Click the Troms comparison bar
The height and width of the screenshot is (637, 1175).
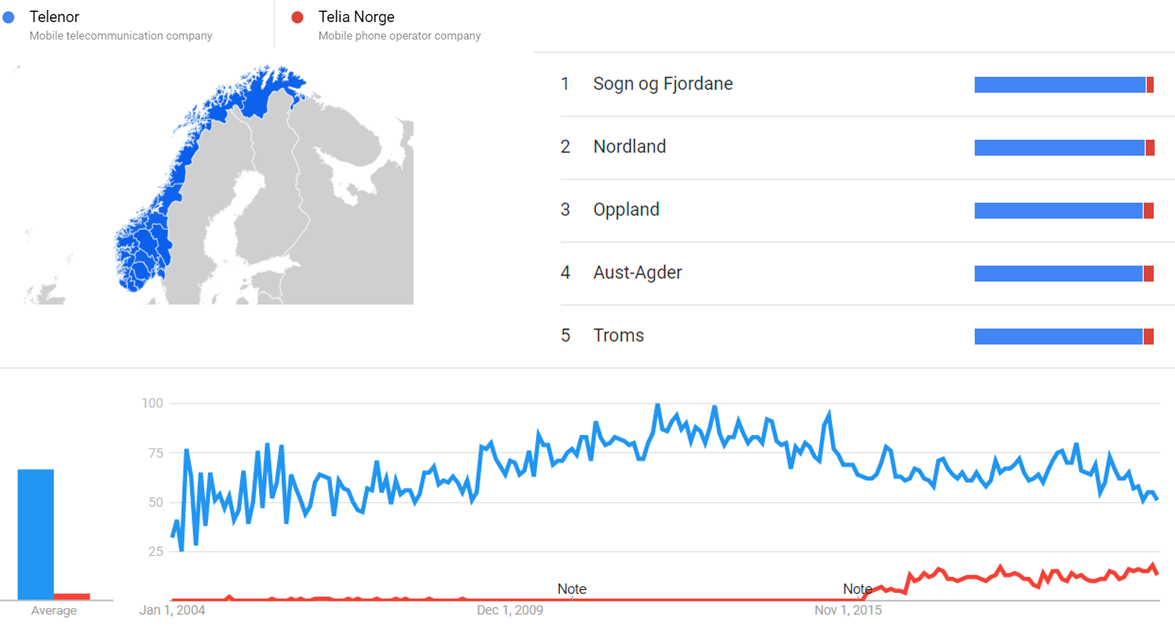(x=1063, y=337)
